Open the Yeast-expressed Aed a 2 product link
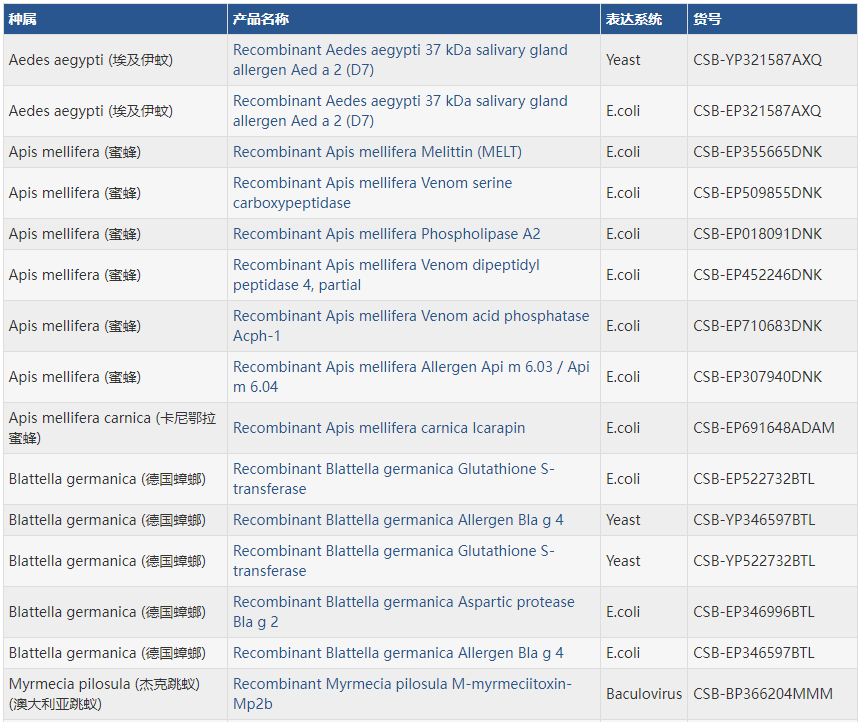Image resolution: width=859 pixels, height=722 pixels. (399, 60)
